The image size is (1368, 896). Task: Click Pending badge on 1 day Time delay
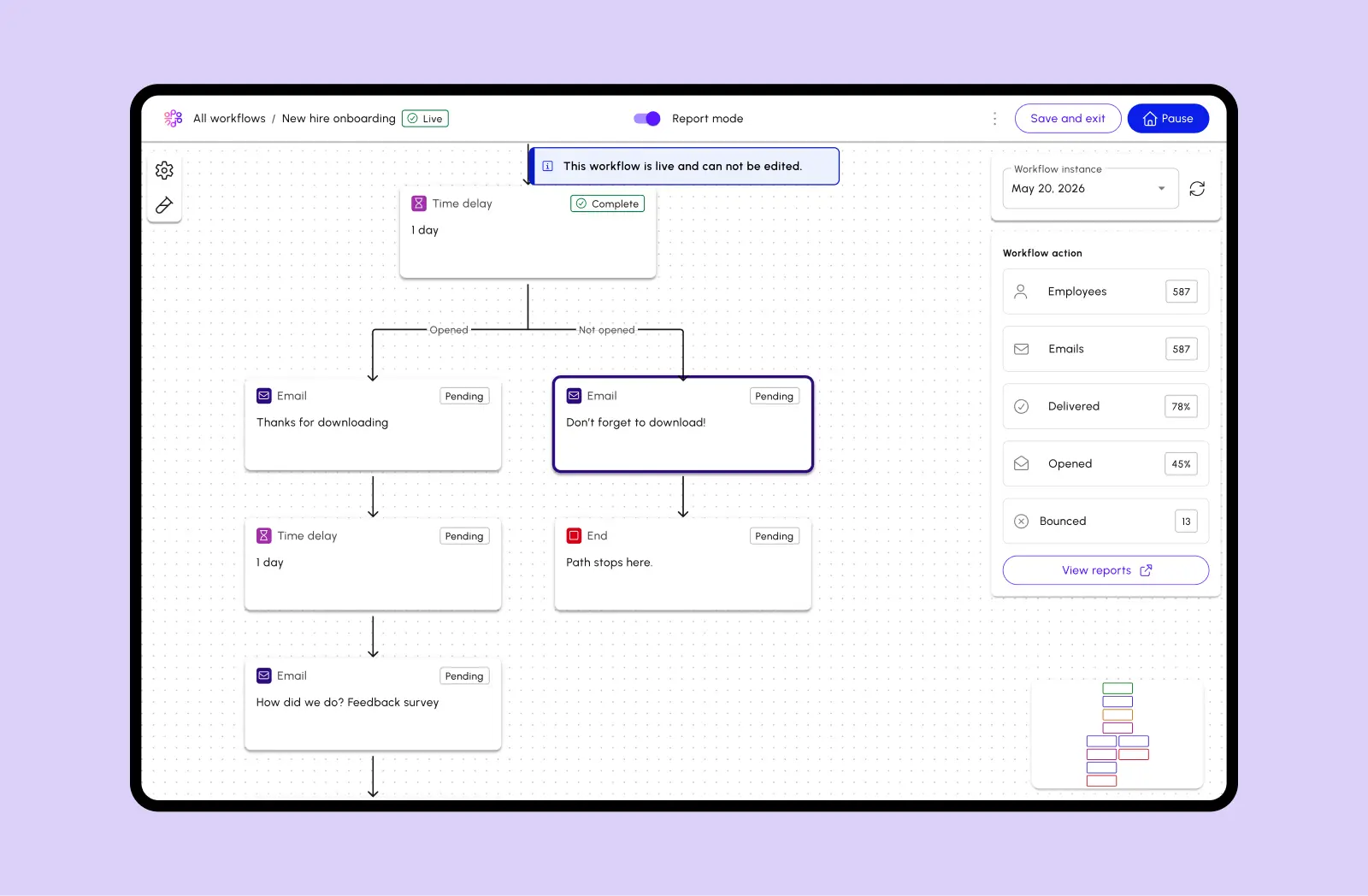coord(464,536)
